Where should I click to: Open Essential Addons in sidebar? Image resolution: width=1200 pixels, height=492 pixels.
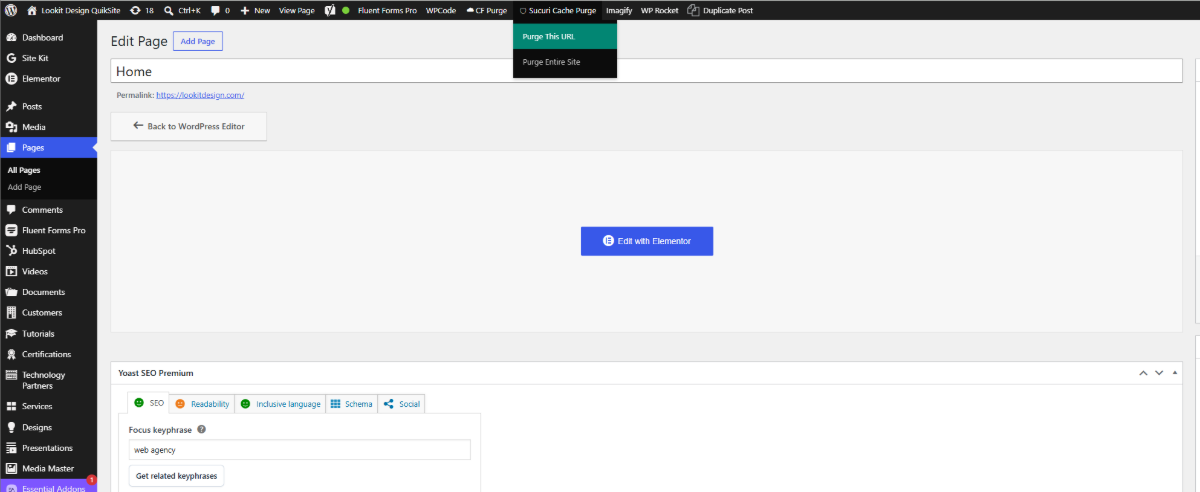[x=48, y=487]
